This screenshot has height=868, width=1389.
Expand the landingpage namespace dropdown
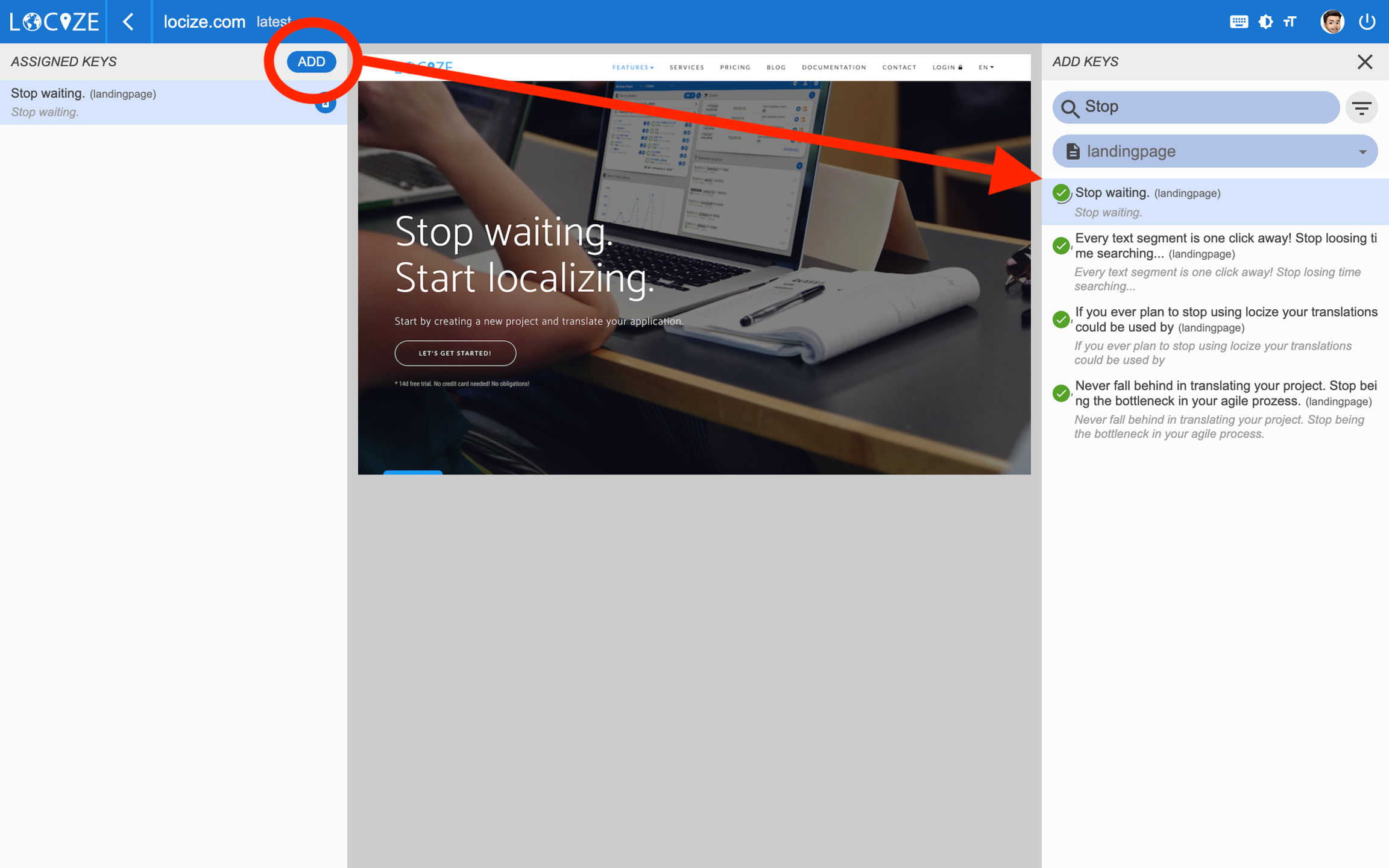(x=1214, y=151)
